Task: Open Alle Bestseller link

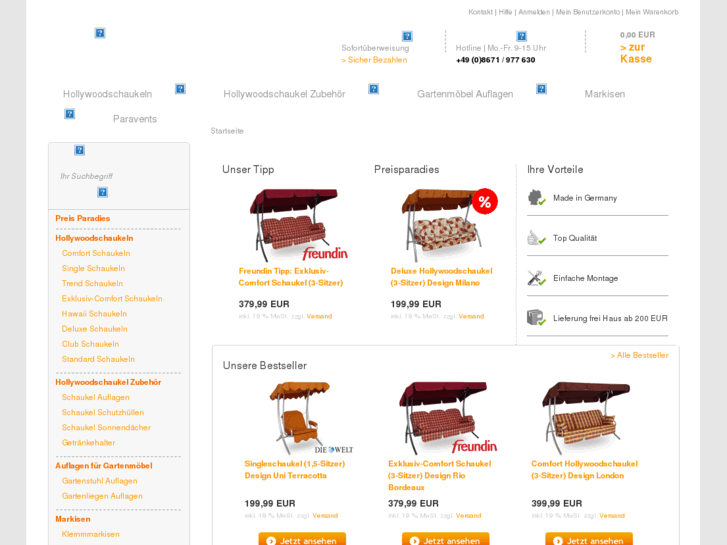Action: click(639, 355)
